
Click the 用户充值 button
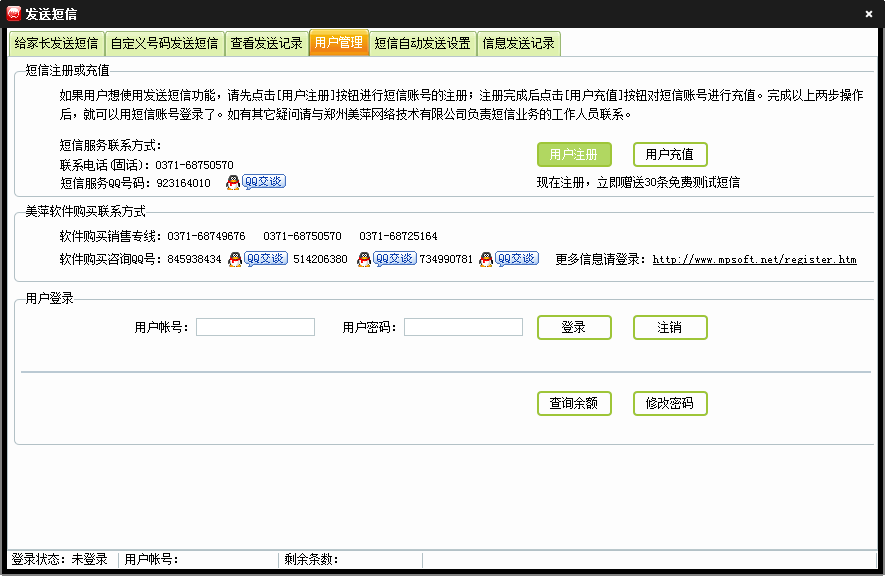670,155
